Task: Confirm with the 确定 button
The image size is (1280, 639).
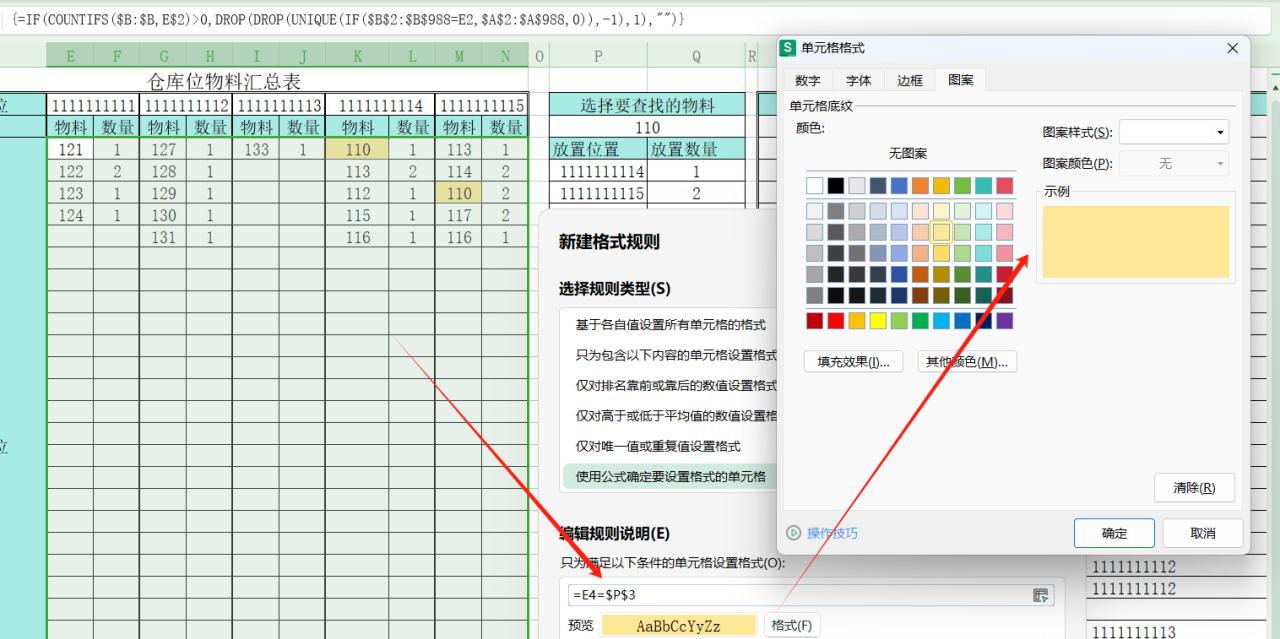Action: (x=1114, y=533)
